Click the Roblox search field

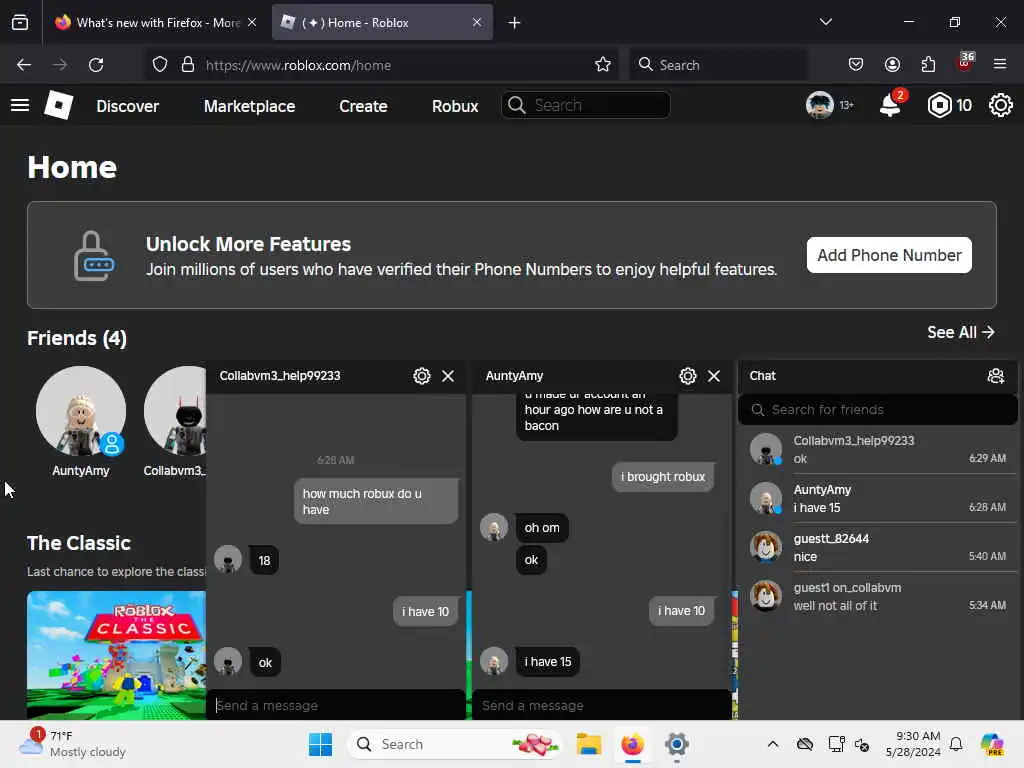[586, 105]
